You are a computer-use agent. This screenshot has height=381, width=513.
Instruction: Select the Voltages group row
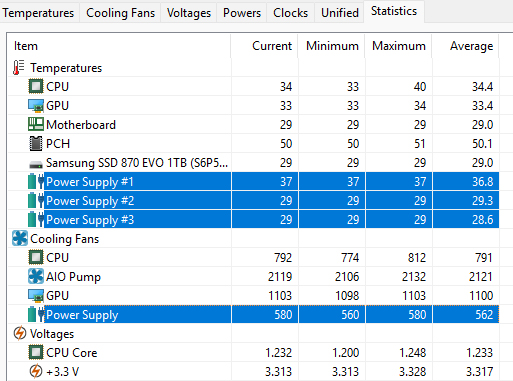coord(254,333)
